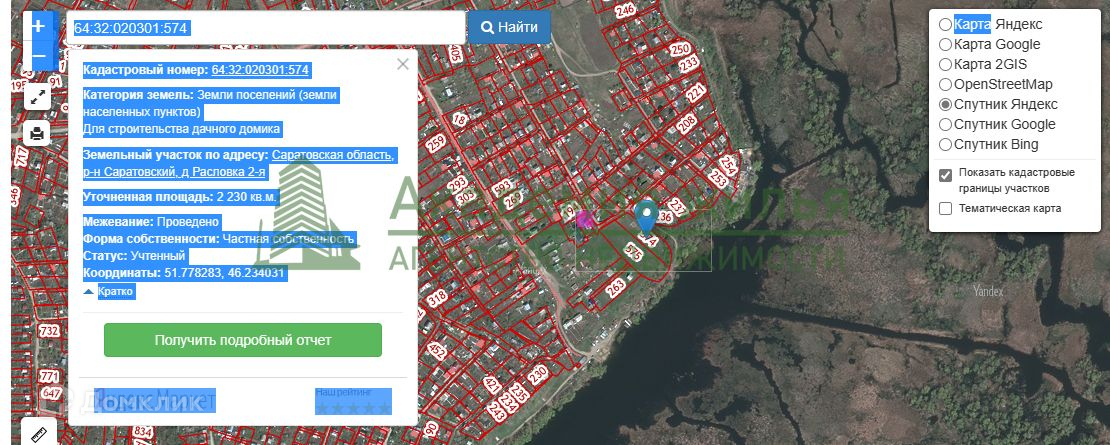This screenshot has width=1110, height=445.
Task: Activate the ruler measurement tool
Action: (x=37, y=433)
